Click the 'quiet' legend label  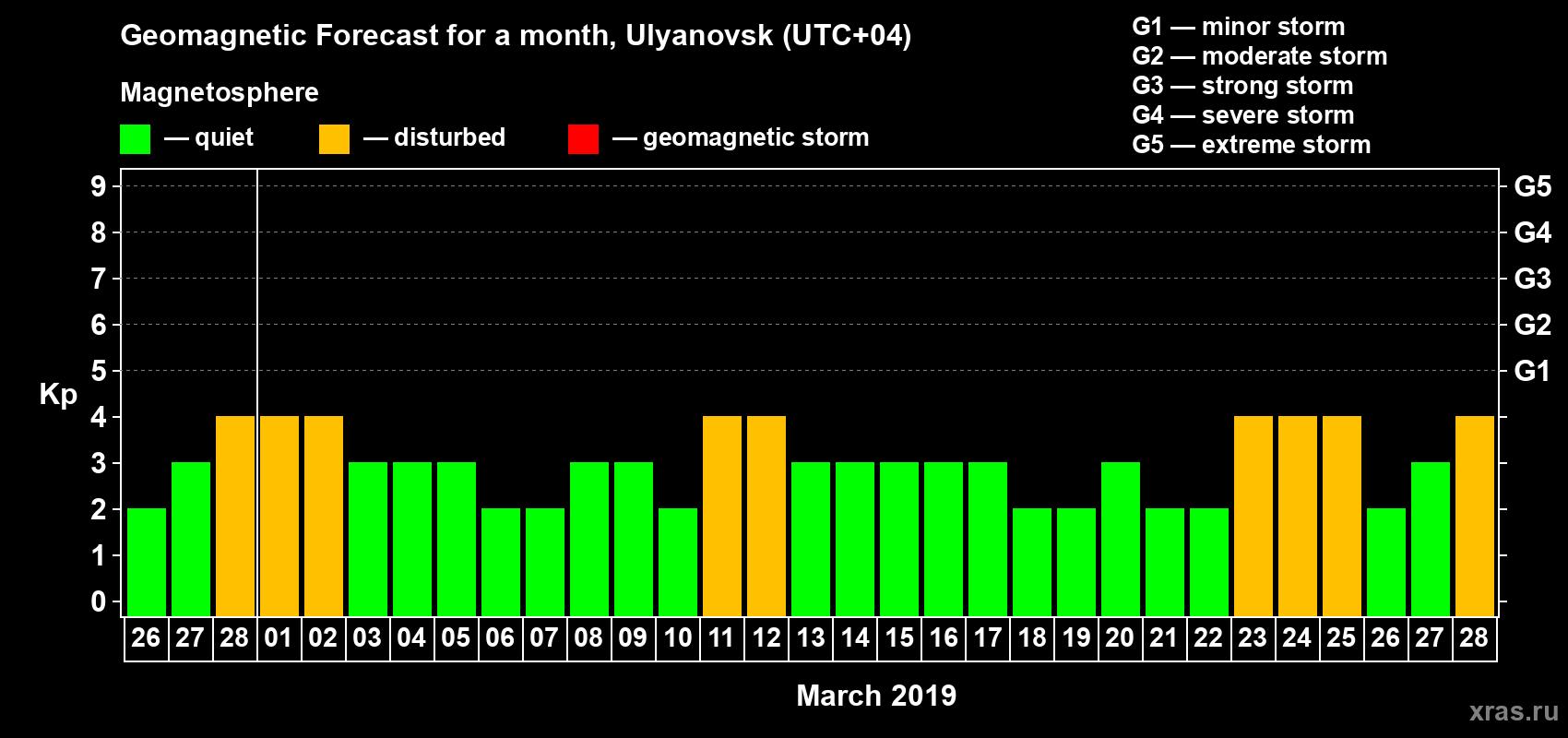tap(224, 137)
